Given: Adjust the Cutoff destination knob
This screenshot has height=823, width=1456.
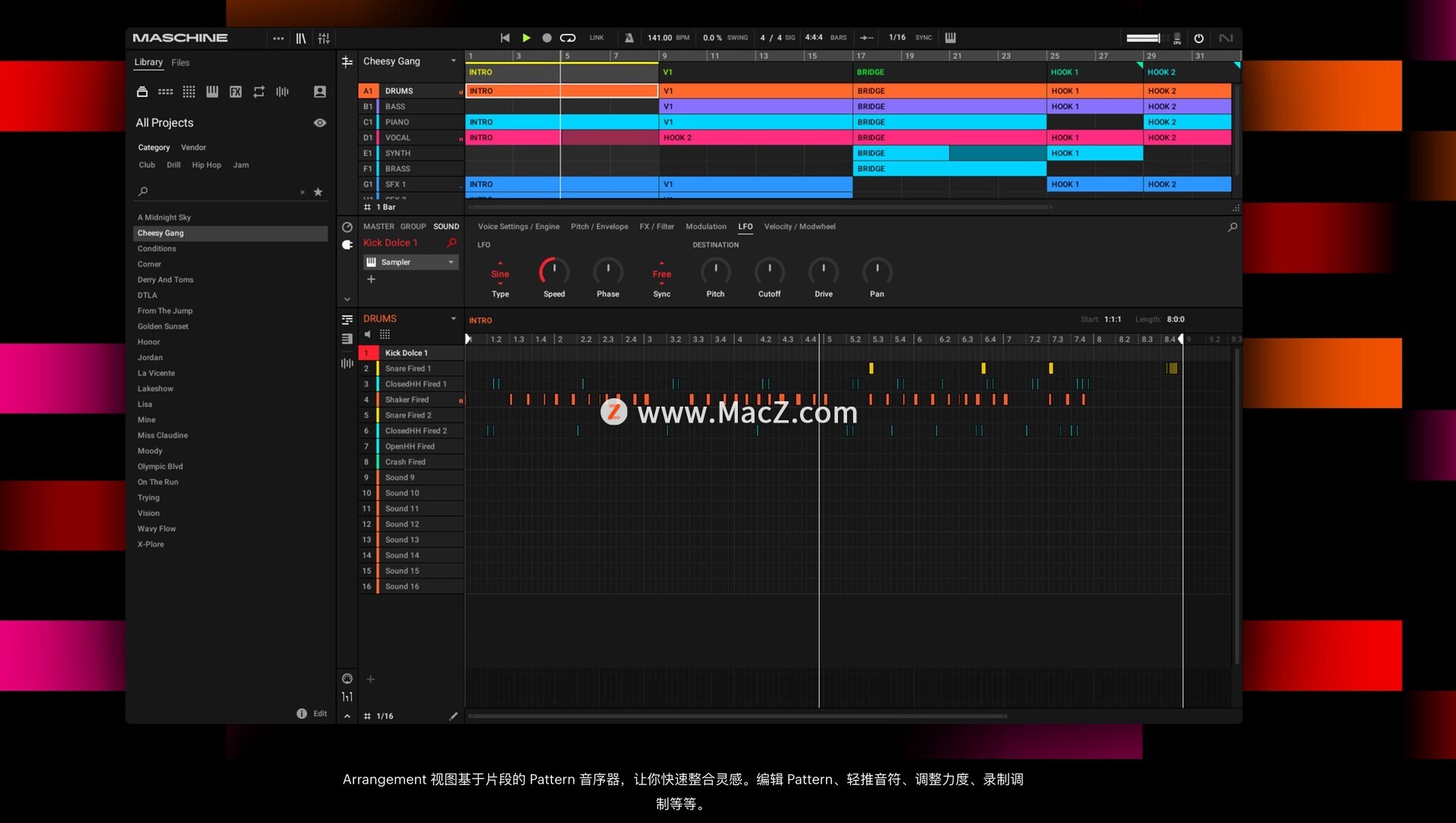Looking at the screenshot, I should point(770,272).
